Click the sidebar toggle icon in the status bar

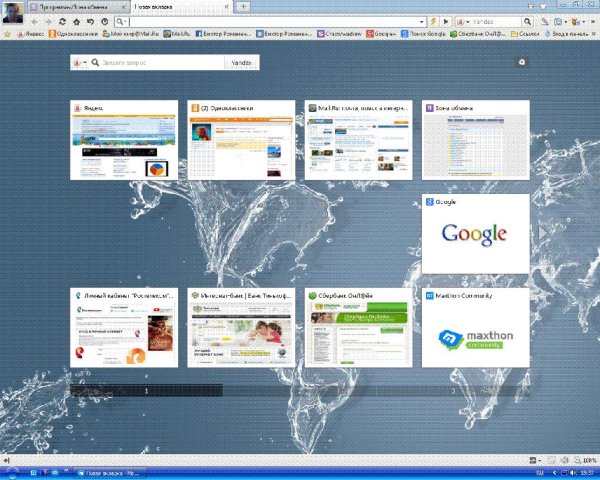6,460
